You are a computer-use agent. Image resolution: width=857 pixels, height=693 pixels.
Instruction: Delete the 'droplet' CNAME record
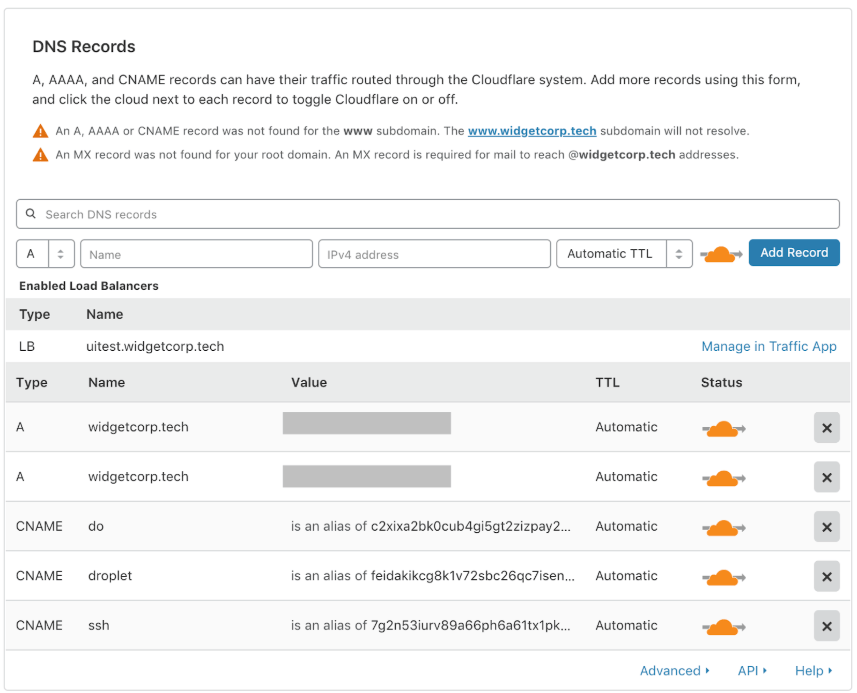(826, 576)
